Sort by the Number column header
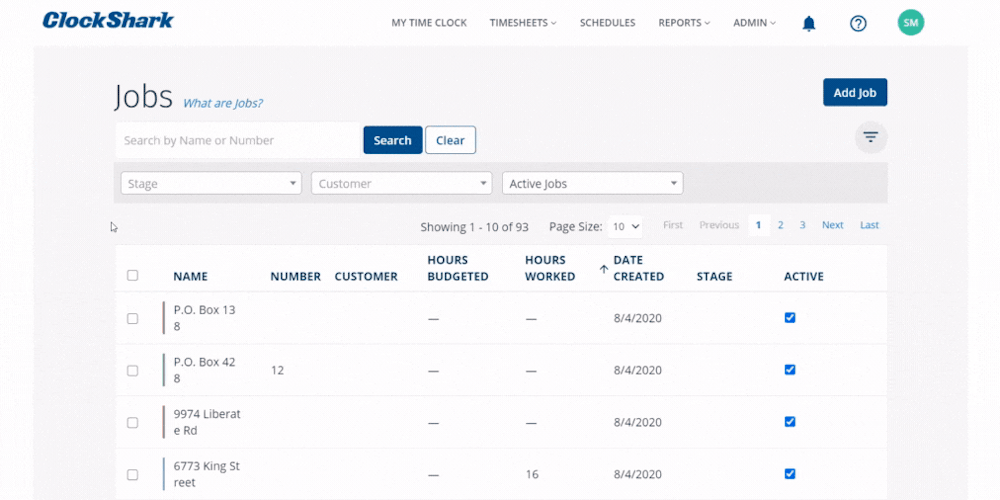The image size is (1000, 500). point(295,277)
